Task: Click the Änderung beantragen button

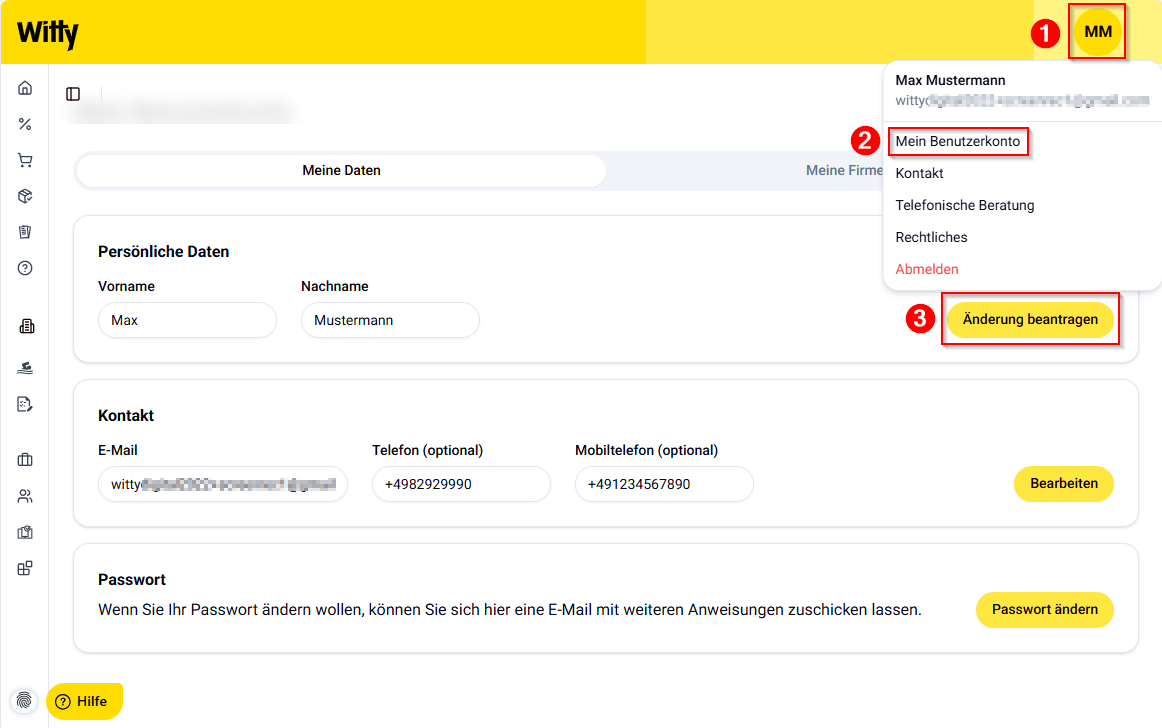Action: [x=1030, y=320]
